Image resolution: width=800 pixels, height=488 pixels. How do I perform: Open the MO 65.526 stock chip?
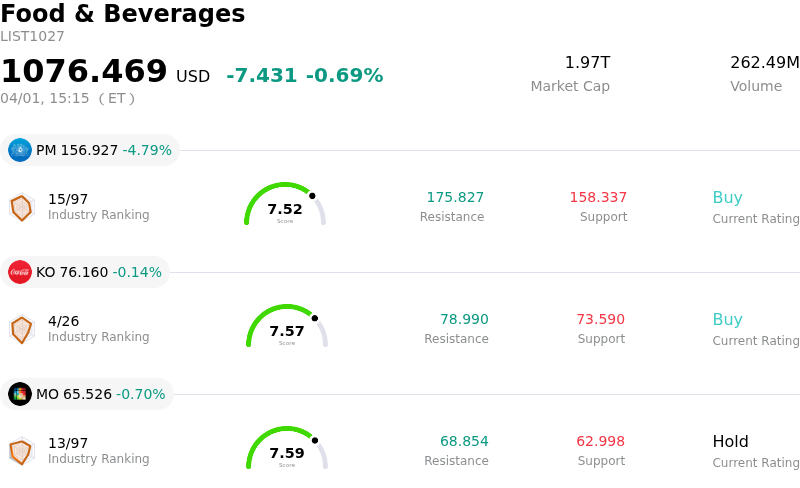(x=88, y=394)
